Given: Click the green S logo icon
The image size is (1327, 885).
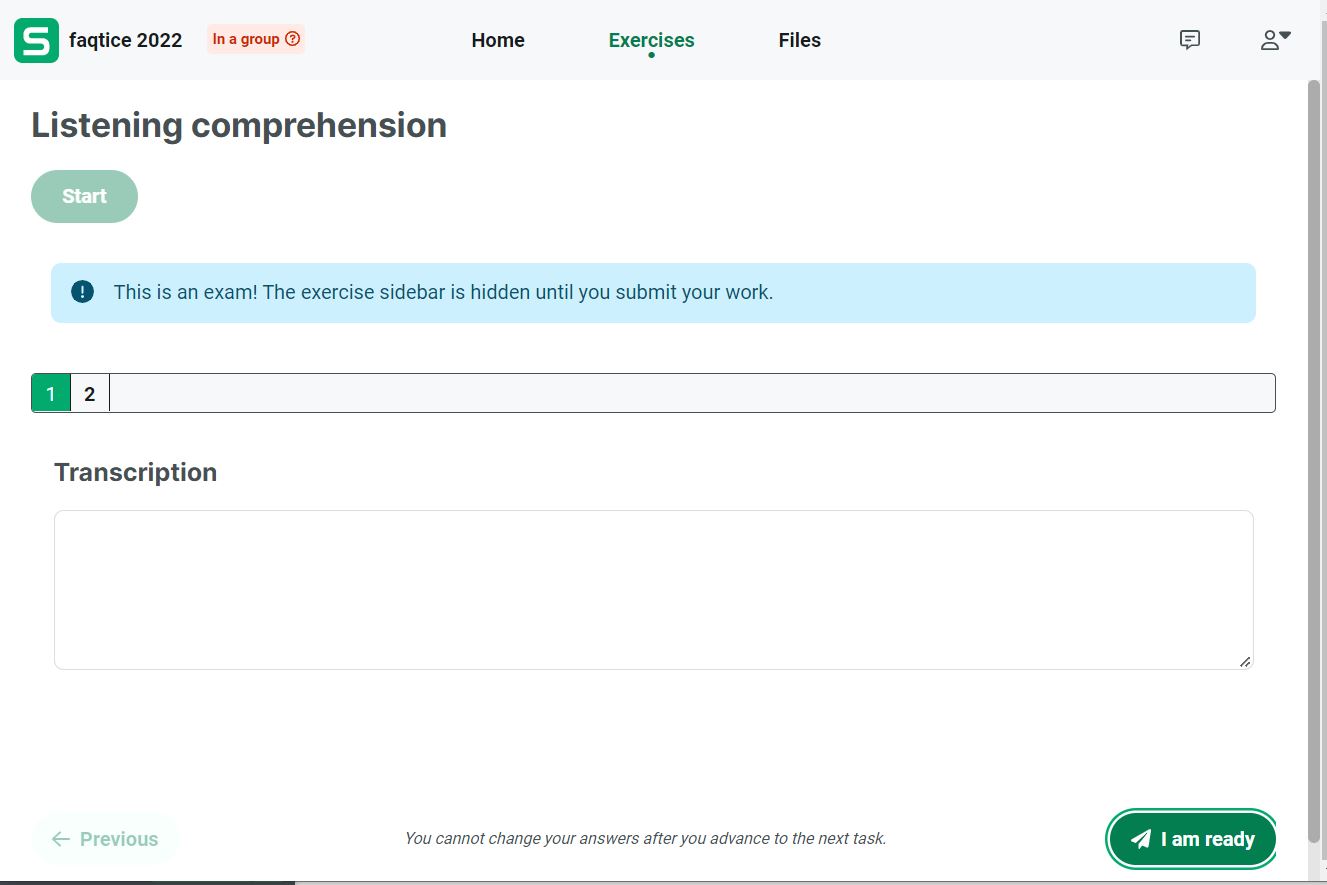Looking at the screenshot, I should tap(36, 41).
